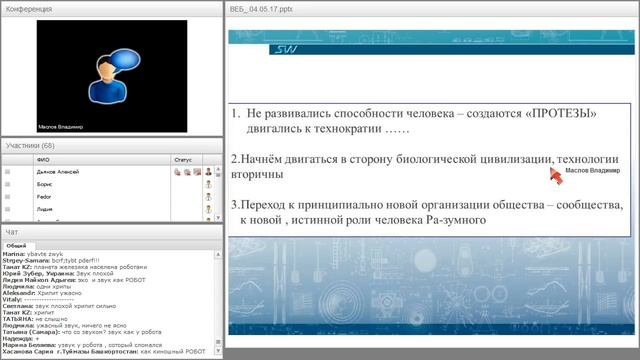Click slide point 3 about новой организации общества
The image size is (640, 360).
tap(427, 212)
